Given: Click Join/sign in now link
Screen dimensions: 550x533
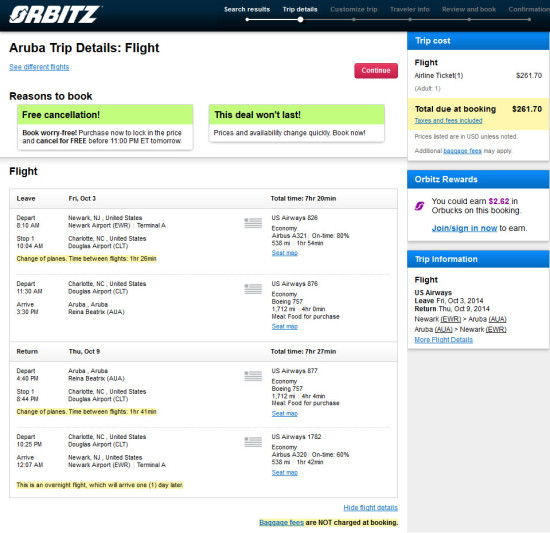Looking at the screenshot, I should (464, 228).
